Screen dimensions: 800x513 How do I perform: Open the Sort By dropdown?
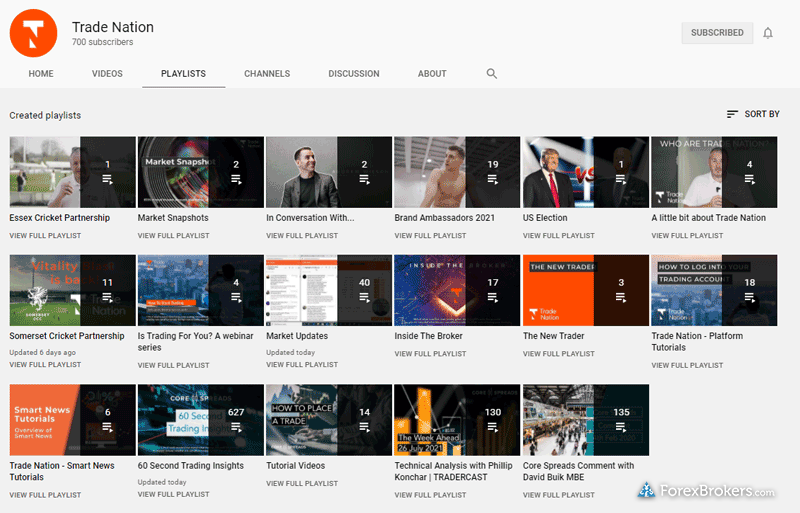click(753, 114)
